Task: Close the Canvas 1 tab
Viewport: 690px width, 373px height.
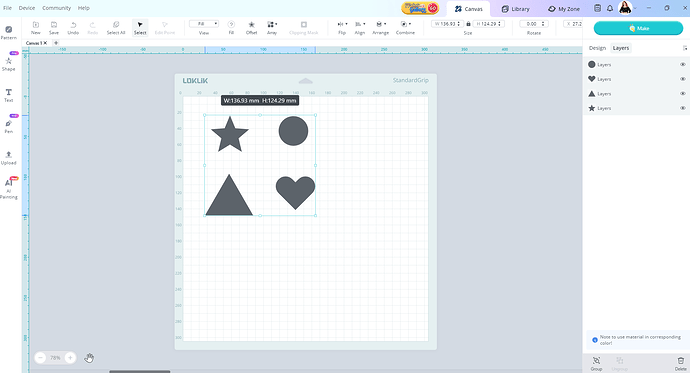Action: click(45, 43)
